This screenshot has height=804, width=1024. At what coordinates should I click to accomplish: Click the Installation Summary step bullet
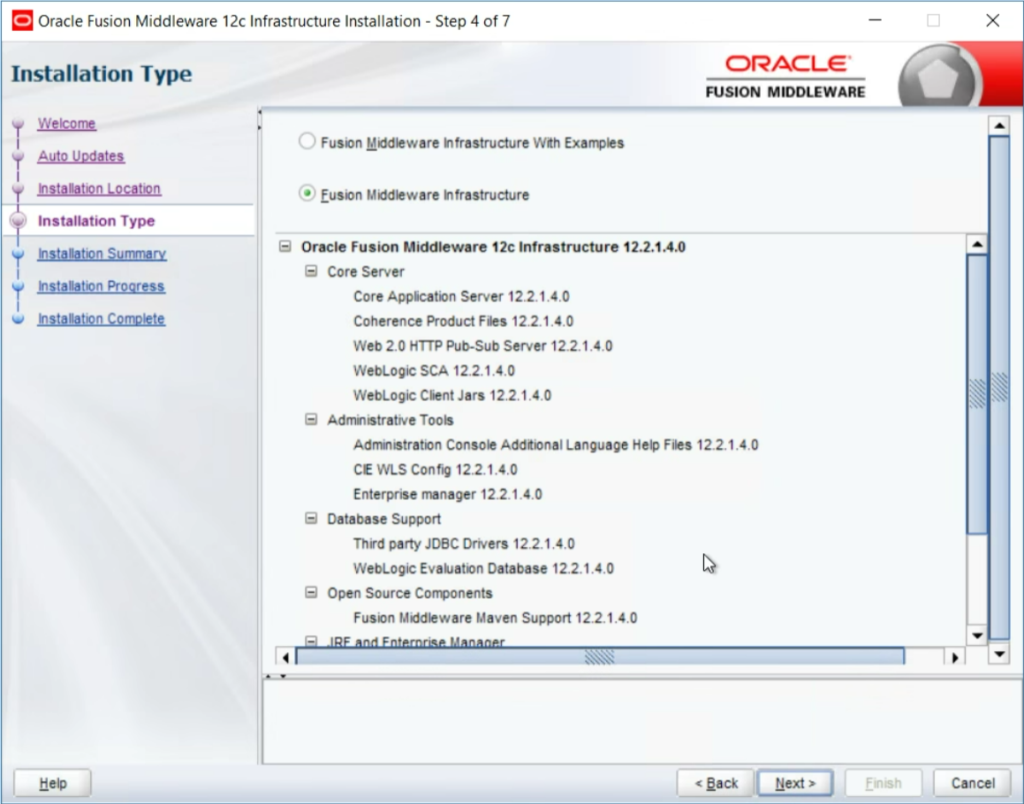point(18,253)
